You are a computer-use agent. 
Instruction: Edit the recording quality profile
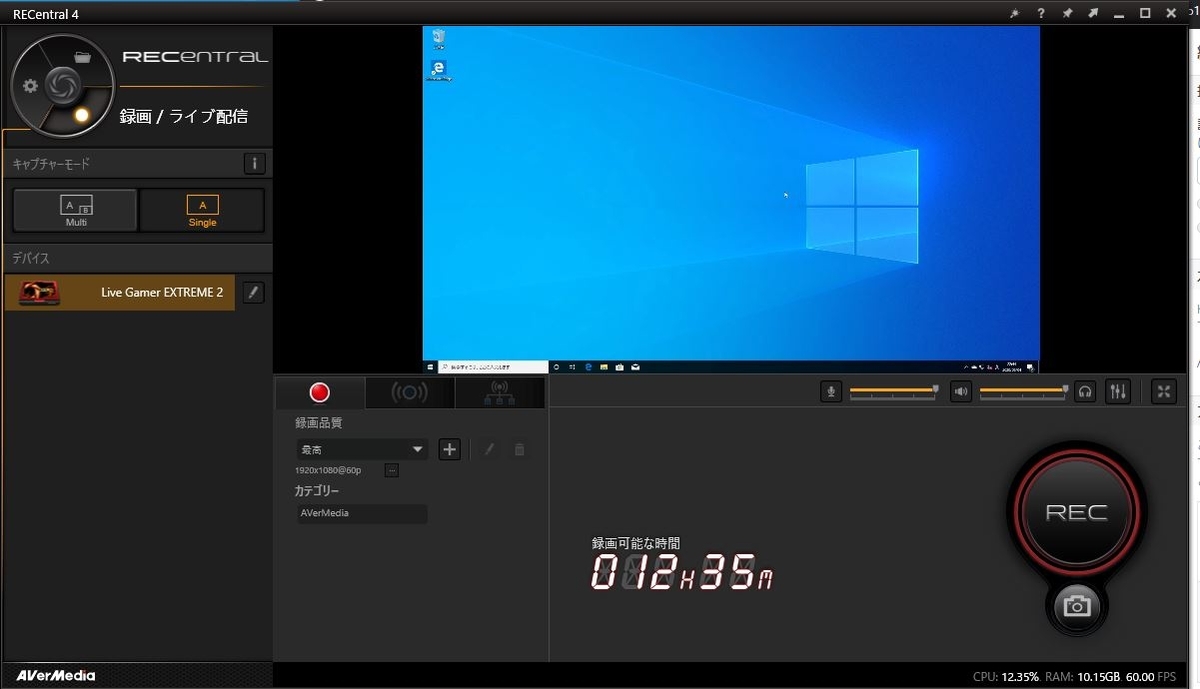tap(489, 450)
